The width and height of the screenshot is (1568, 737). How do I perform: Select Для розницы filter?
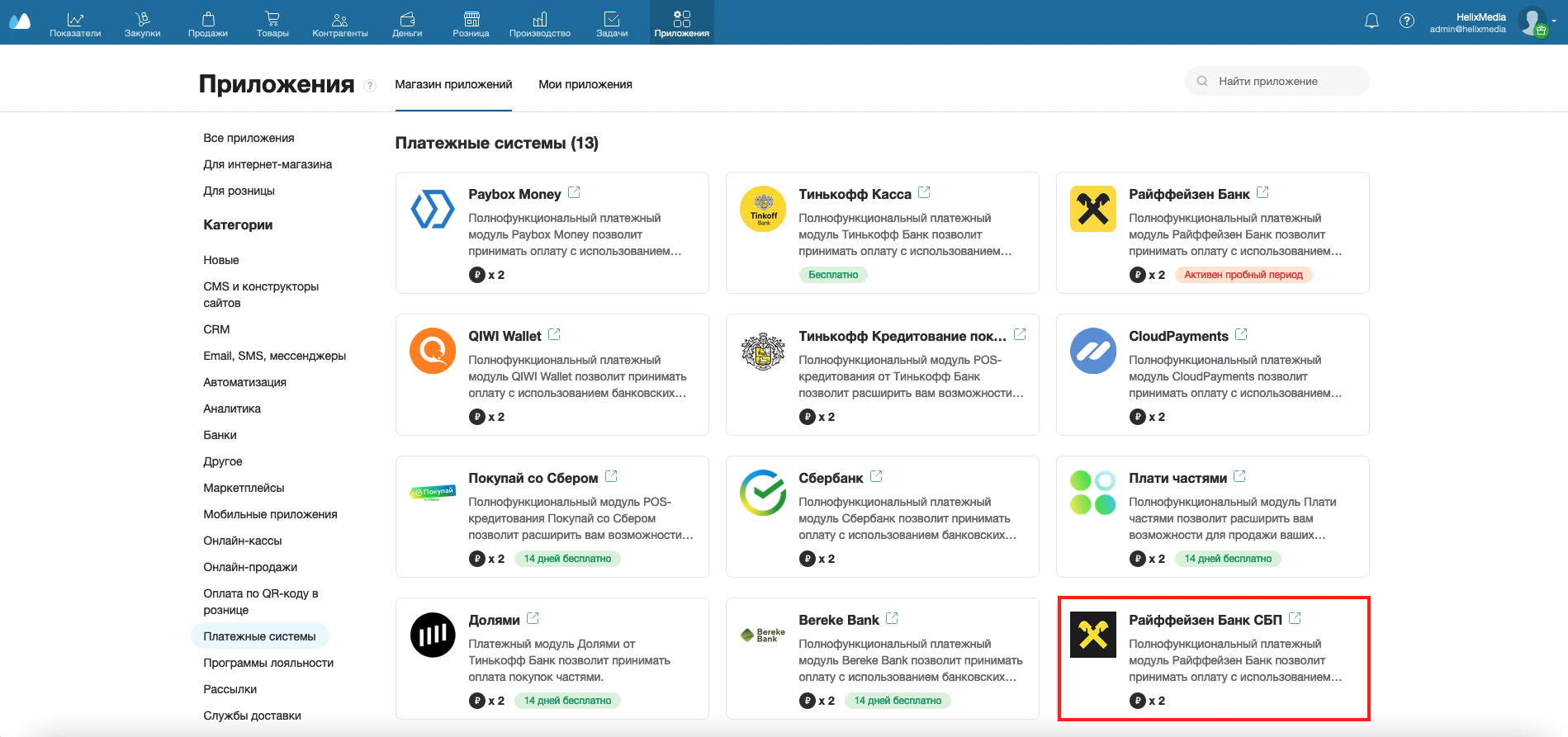coord(239,191)
